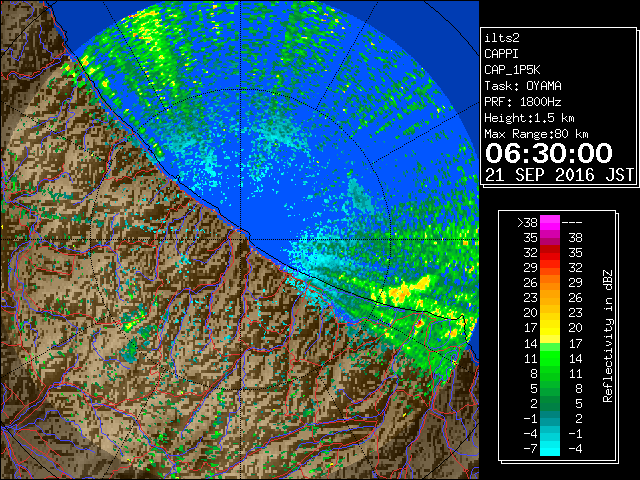640x480 pixels.
Task: Click the "-7" legend label
Action: click(x=530, y=449)
